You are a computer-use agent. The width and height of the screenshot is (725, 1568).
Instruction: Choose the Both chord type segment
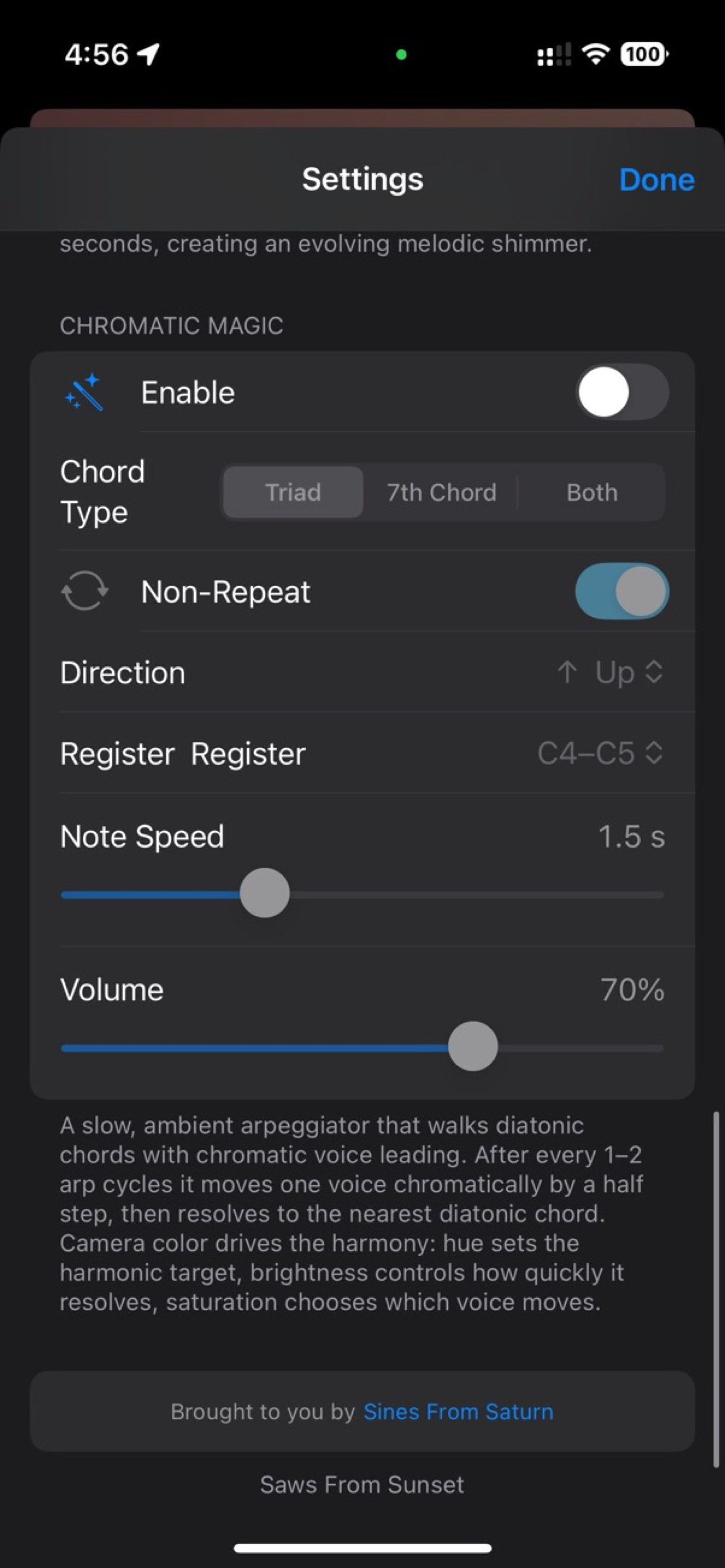click(x=592, y=492)
